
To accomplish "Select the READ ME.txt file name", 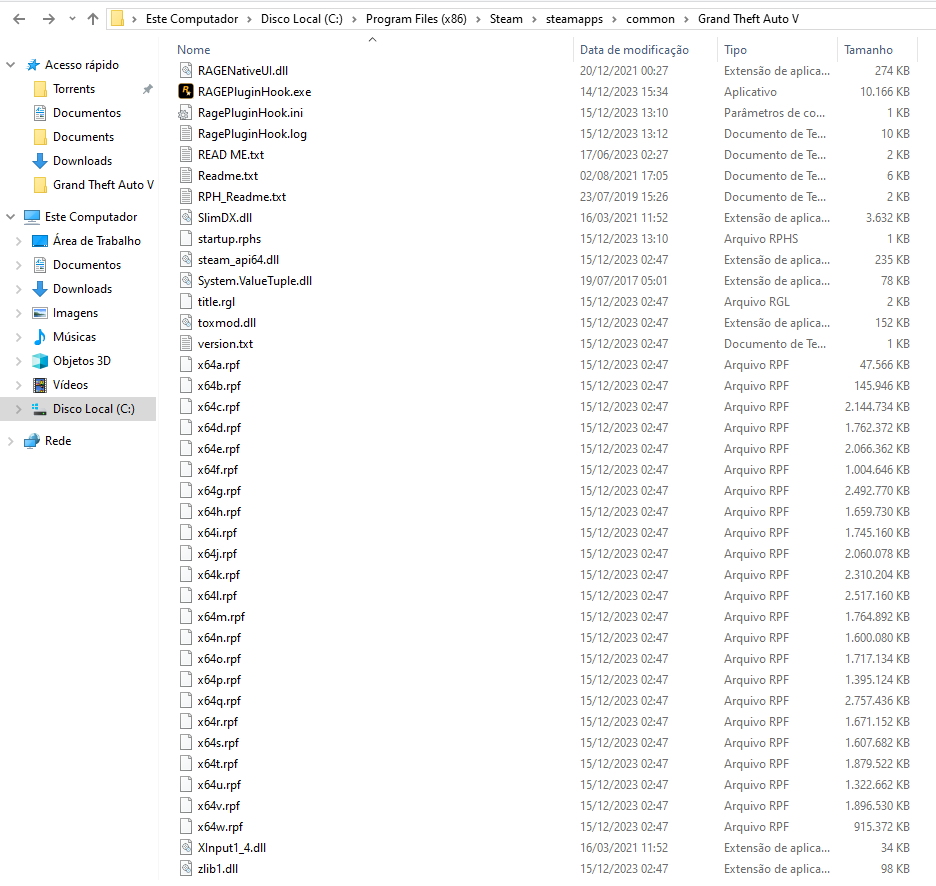I will [x=231, y=155].
